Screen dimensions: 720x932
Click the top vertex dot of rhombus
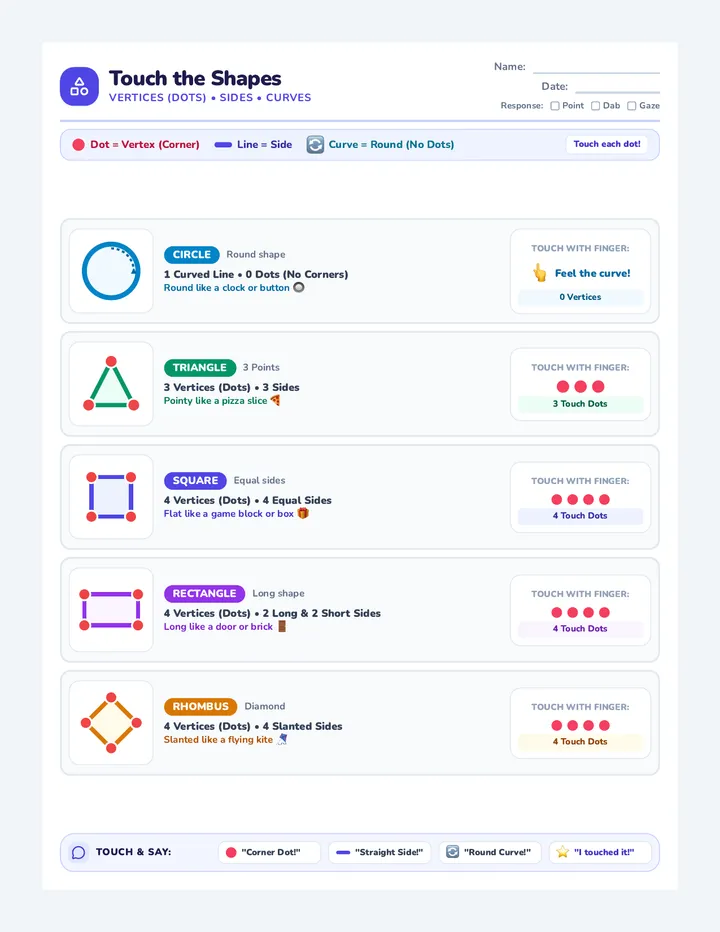point(111,697)
